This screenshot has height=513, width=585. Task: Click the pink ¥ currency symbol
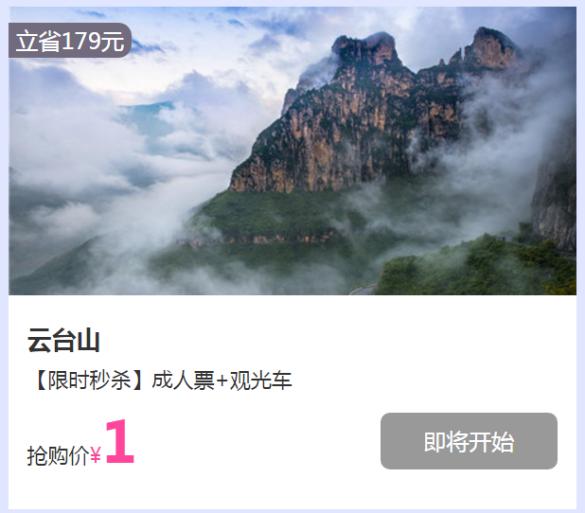(x=96, y=455)
